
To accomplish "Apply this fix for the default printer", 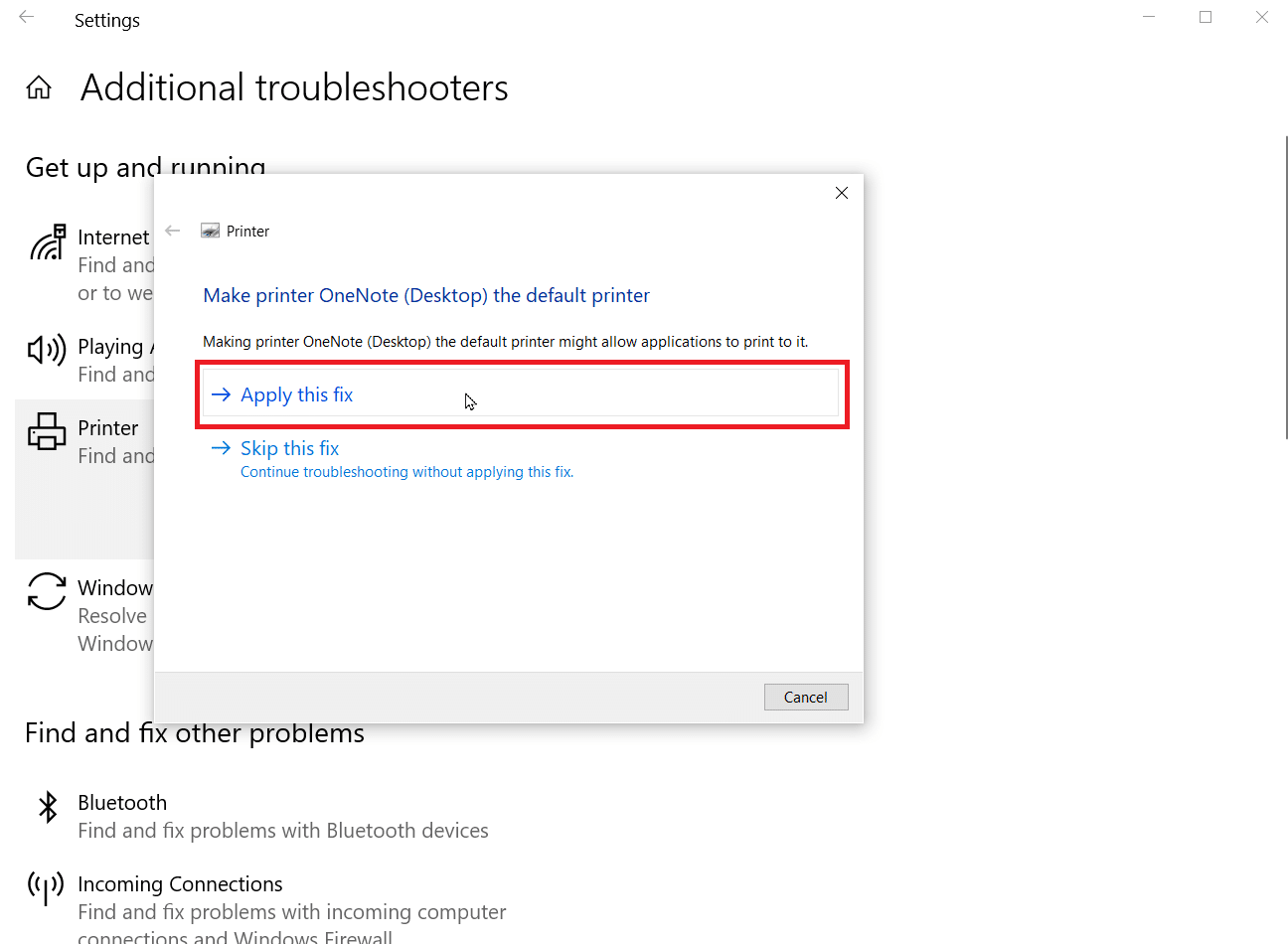I will 521,394.
